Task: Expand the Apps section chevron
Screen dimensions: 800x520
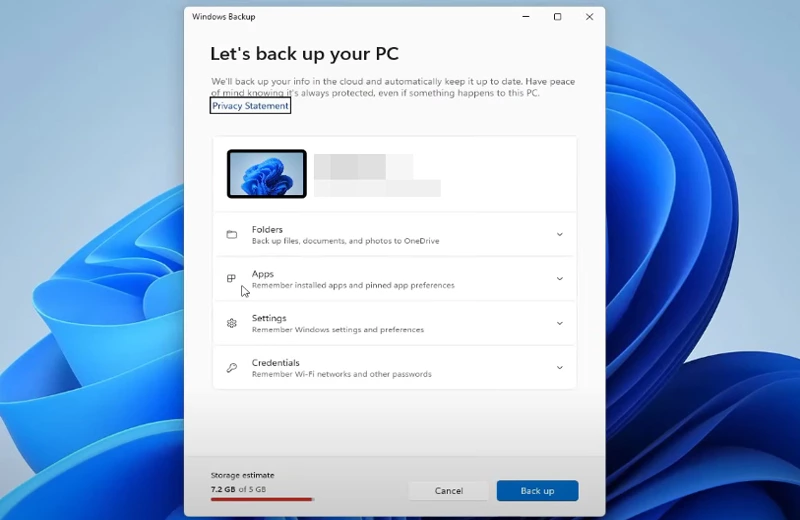Action: (560, 279)
